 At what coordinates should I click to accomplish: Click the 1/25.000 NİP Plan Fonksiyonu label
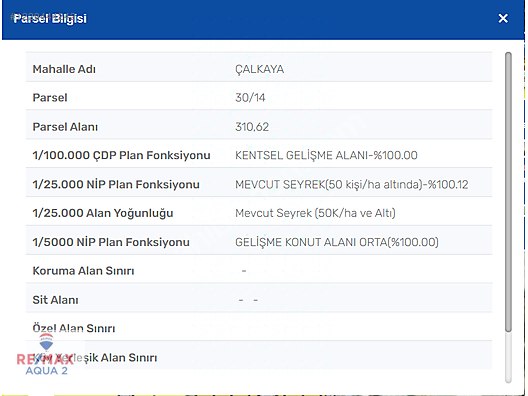coord(116,185)
